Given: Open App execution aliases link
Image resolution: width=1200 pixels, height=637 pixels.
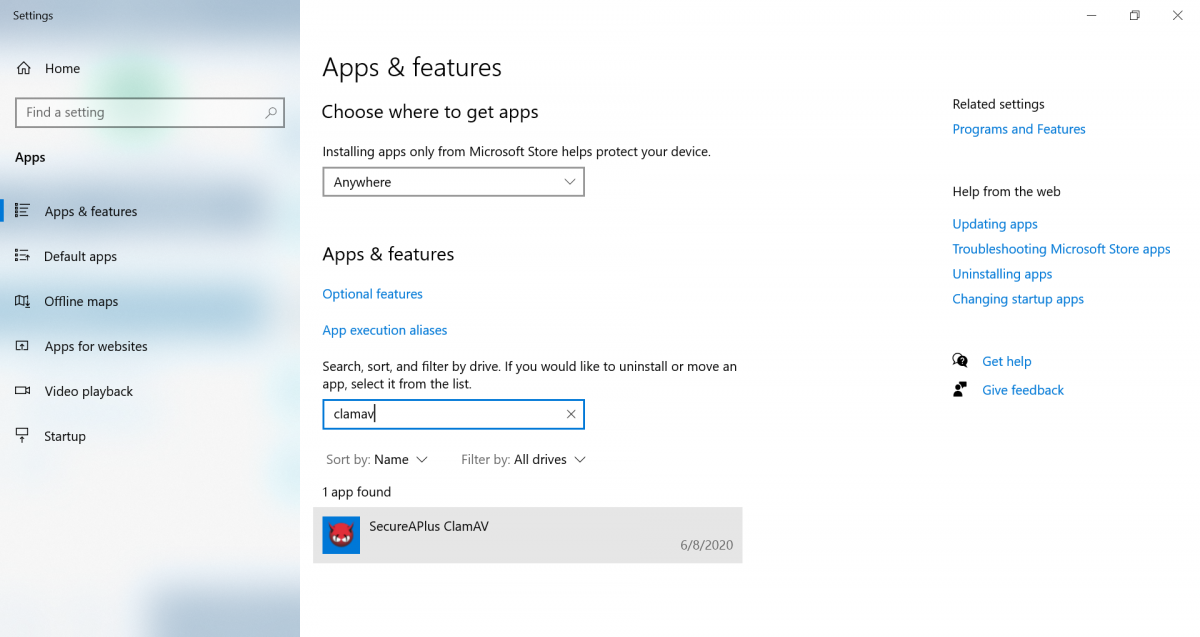Looking at the screenshot, I should click(x=384, y=330).
